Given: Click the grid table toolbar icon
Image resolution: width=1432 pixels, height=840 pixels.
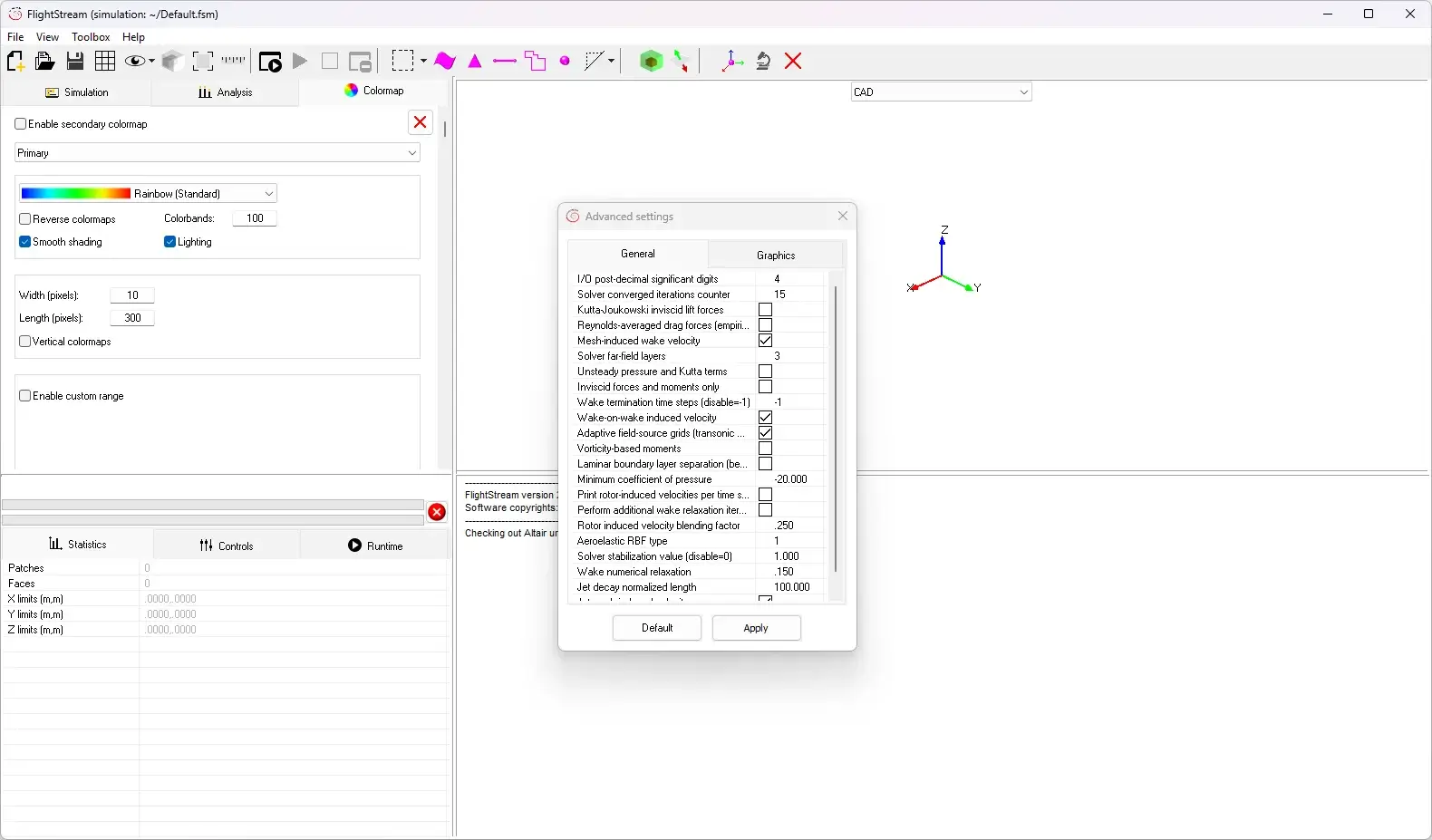Looking at the screenshot, I should pos(105,62).
